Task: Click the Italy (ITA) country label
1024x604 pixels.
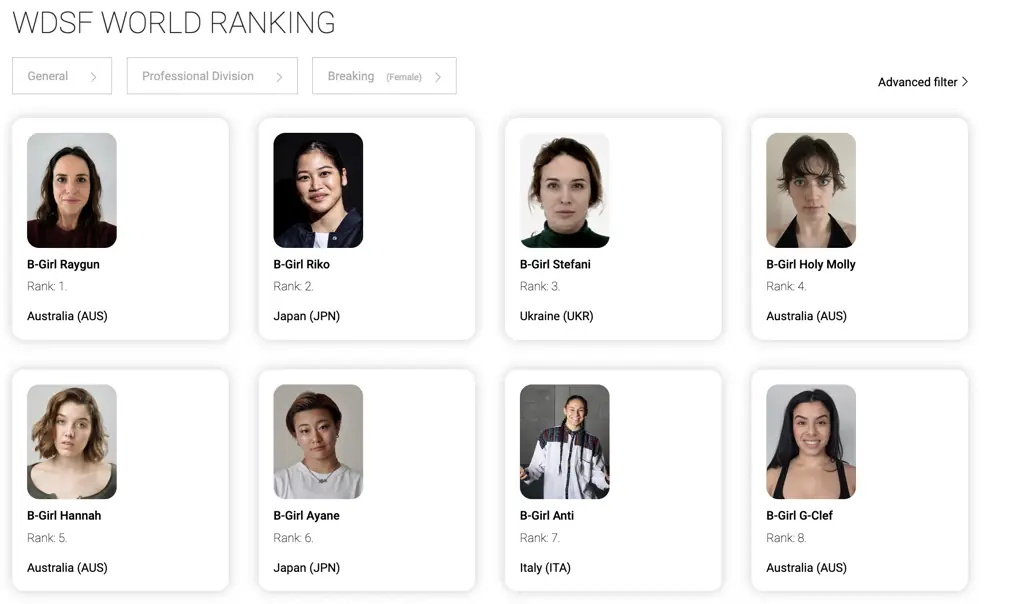Action: pyautogui.click(x=547, y=567)
